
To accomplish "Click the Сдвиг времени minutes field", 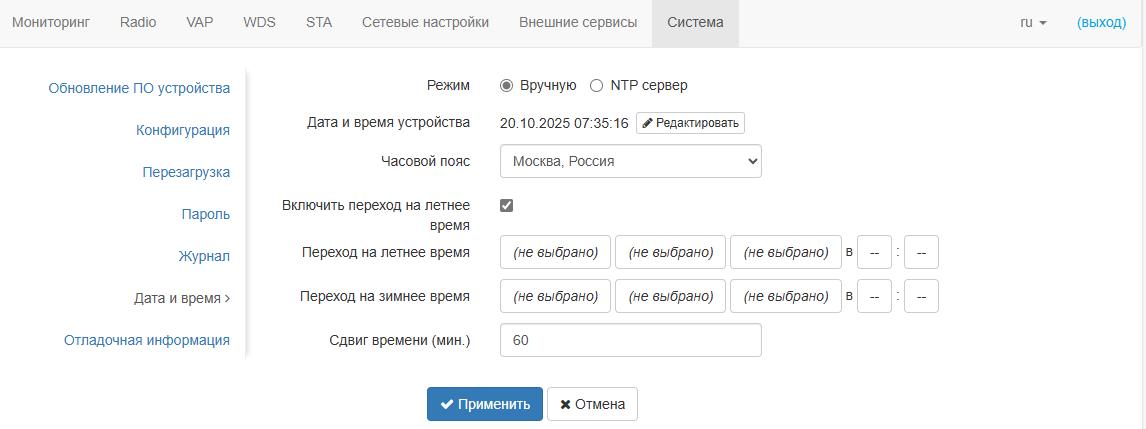I will [x=630, y=340].
